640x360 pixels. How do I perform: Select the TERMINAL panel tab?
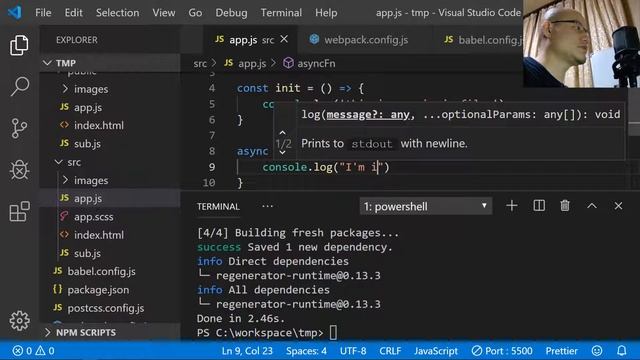(218, 207)
